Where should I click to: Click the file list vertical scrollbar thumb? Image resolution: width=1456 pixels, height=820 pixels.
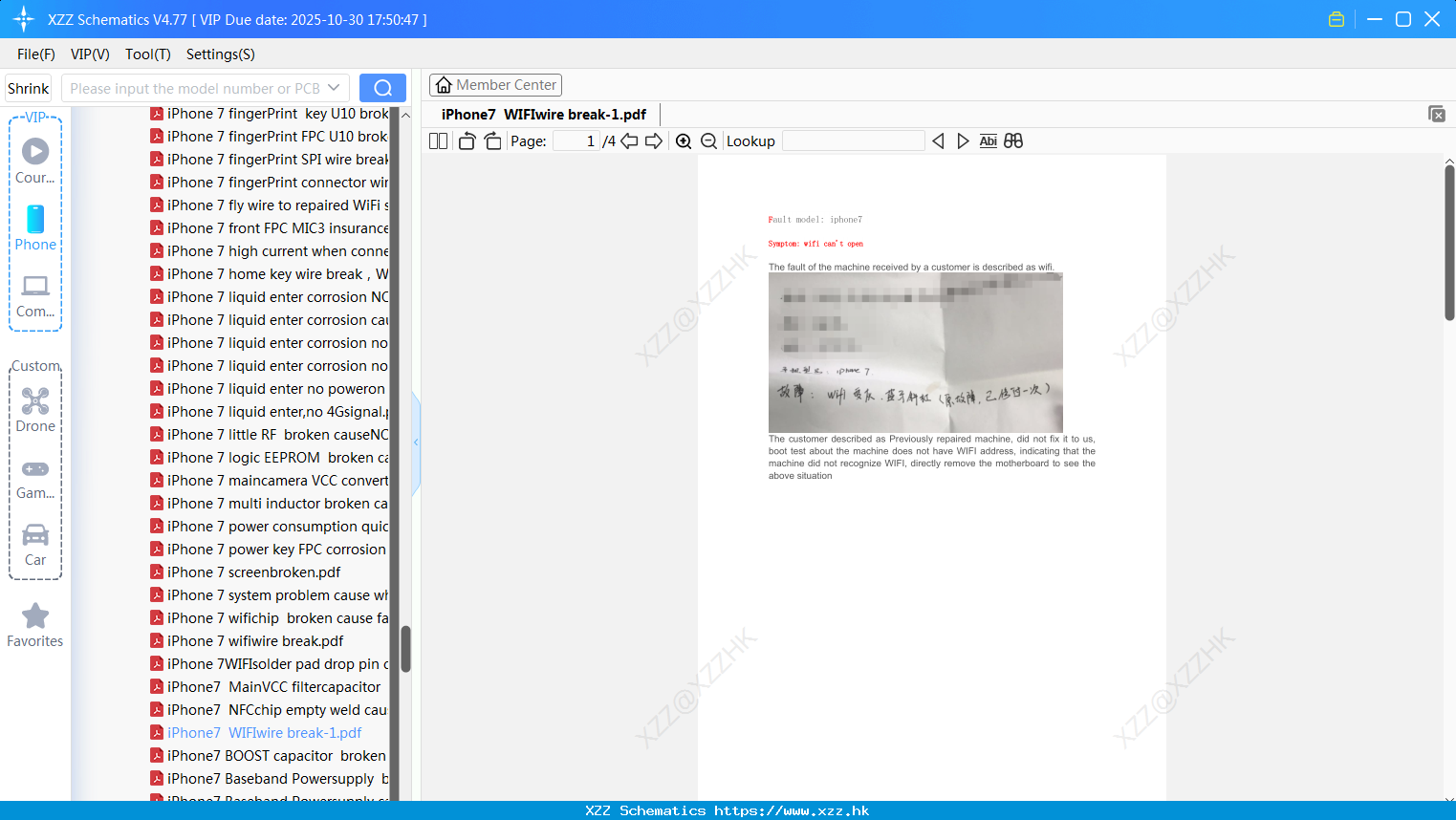click(x=405, y=649)
